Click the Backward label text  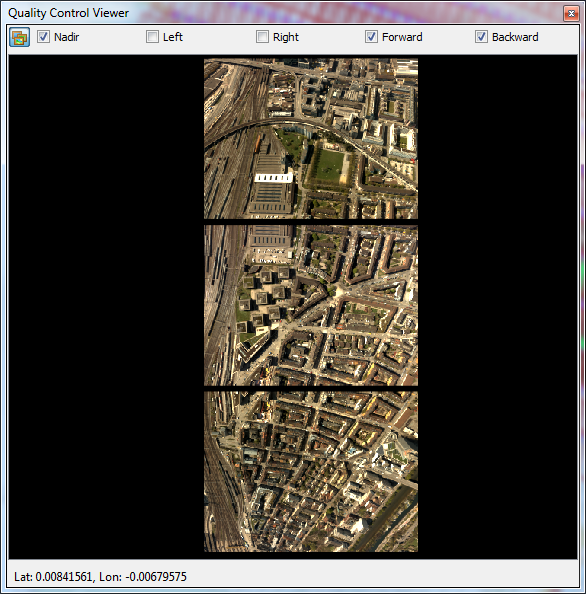pyautogui.click(x=515, y=37)
